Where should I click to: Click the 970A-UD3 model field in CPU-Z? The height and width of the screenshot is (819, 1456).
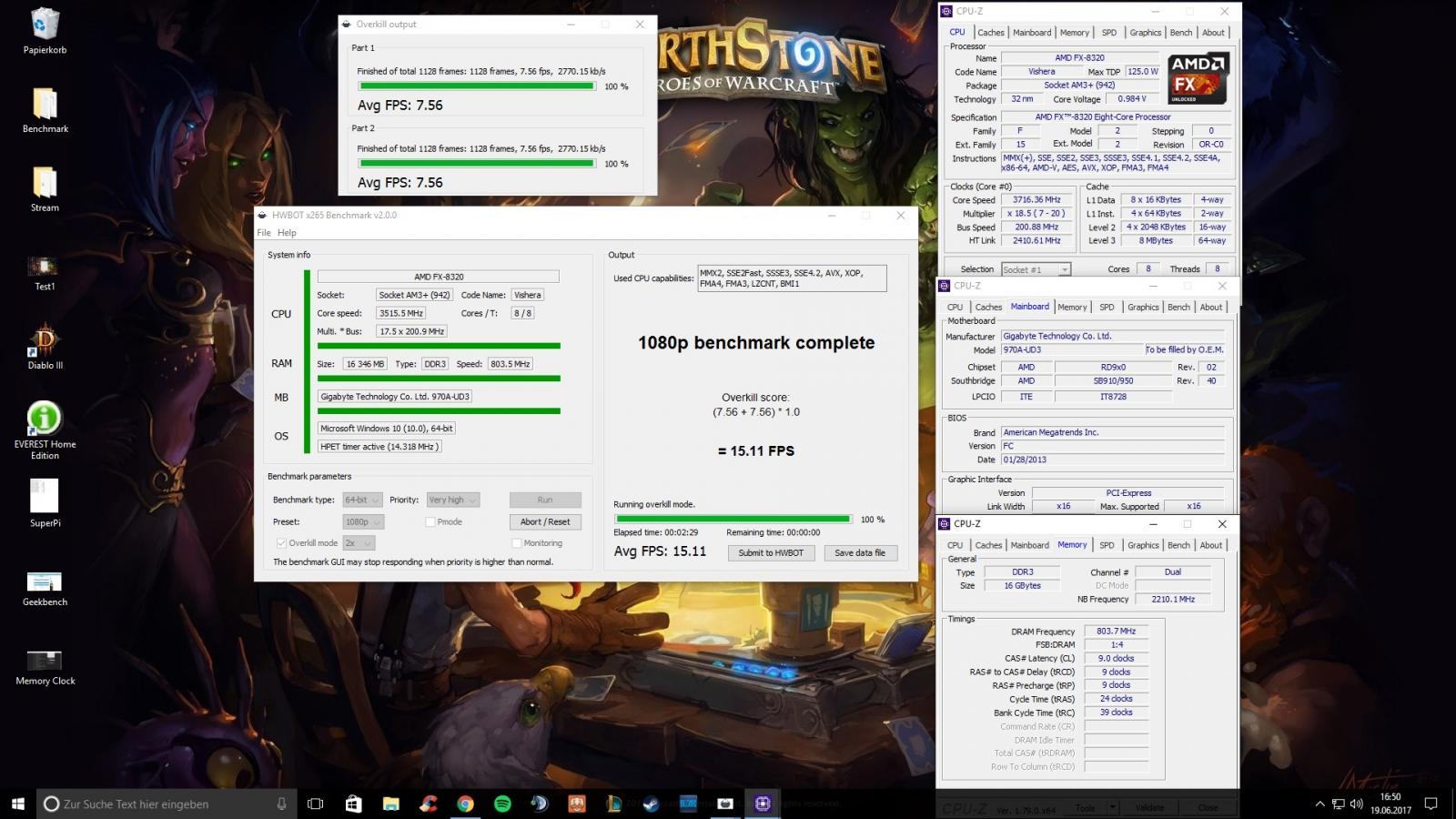coord(1071,349)
